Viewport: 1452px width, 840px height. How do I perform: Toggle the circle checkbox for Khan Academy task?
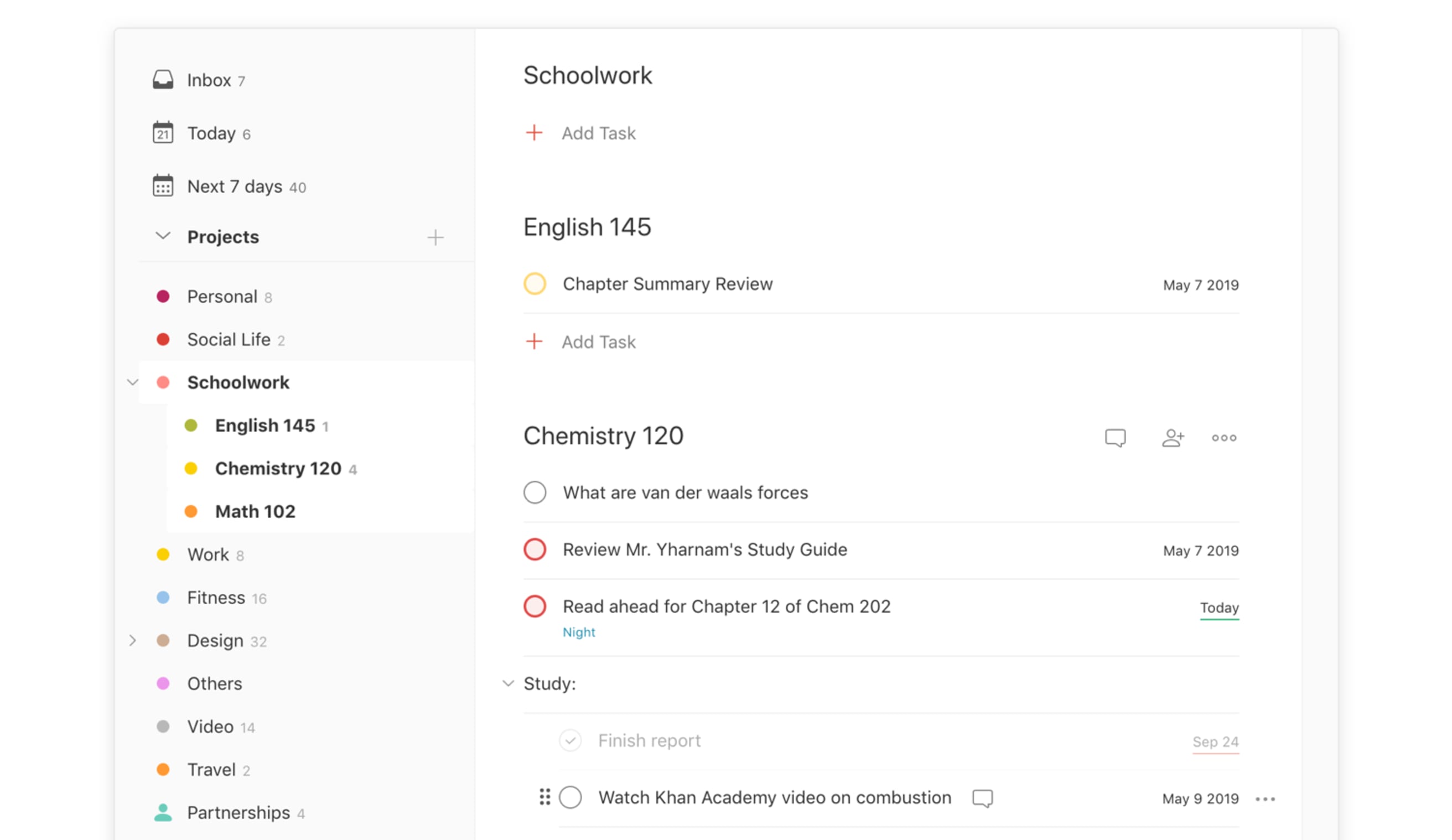pyautogui.click(x=572, y=797)
